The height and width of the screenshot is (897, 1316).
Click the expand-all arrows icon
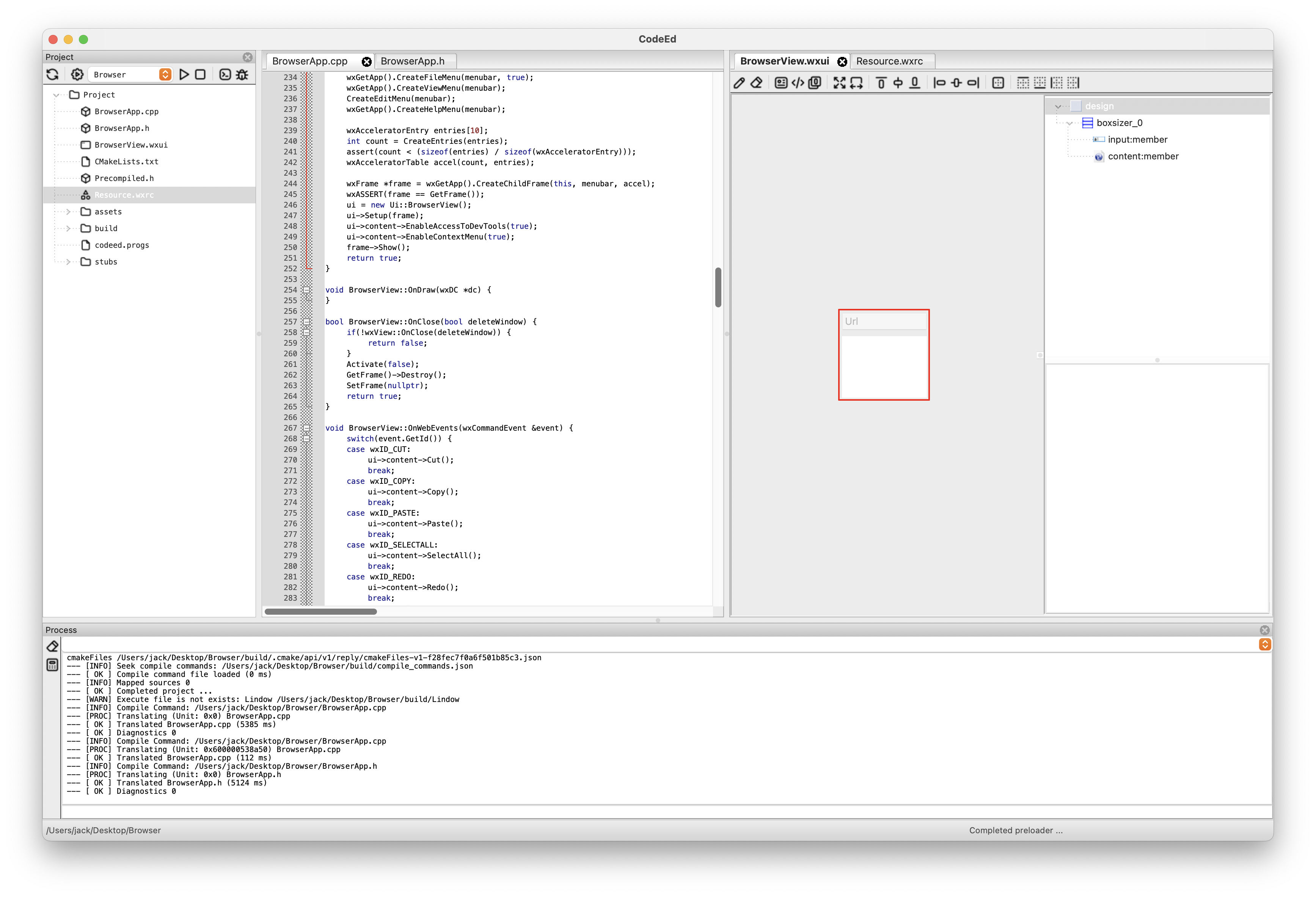coord(839,83)
